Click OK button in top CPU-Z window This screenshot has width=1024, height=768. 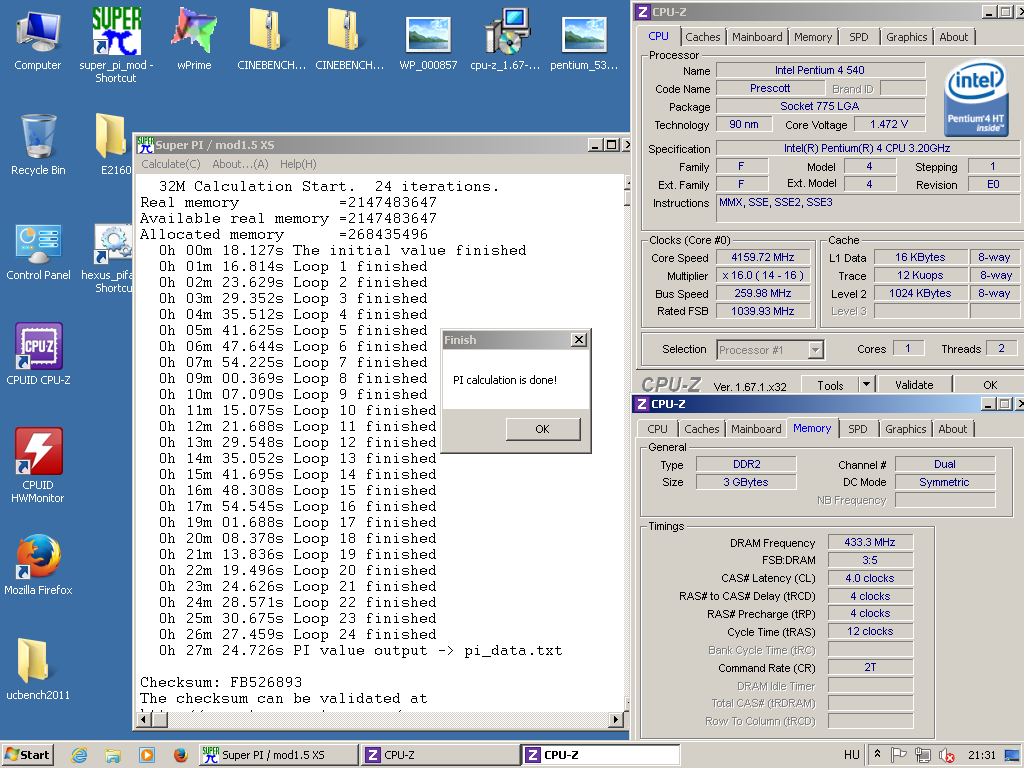[x=989, y=385]
